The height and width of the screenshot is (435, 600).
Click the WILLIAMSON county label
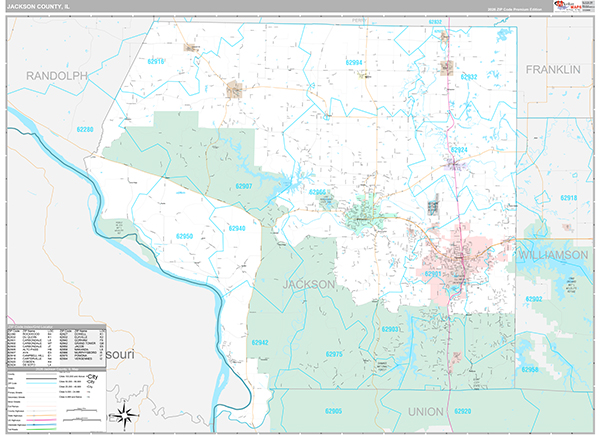553,255
